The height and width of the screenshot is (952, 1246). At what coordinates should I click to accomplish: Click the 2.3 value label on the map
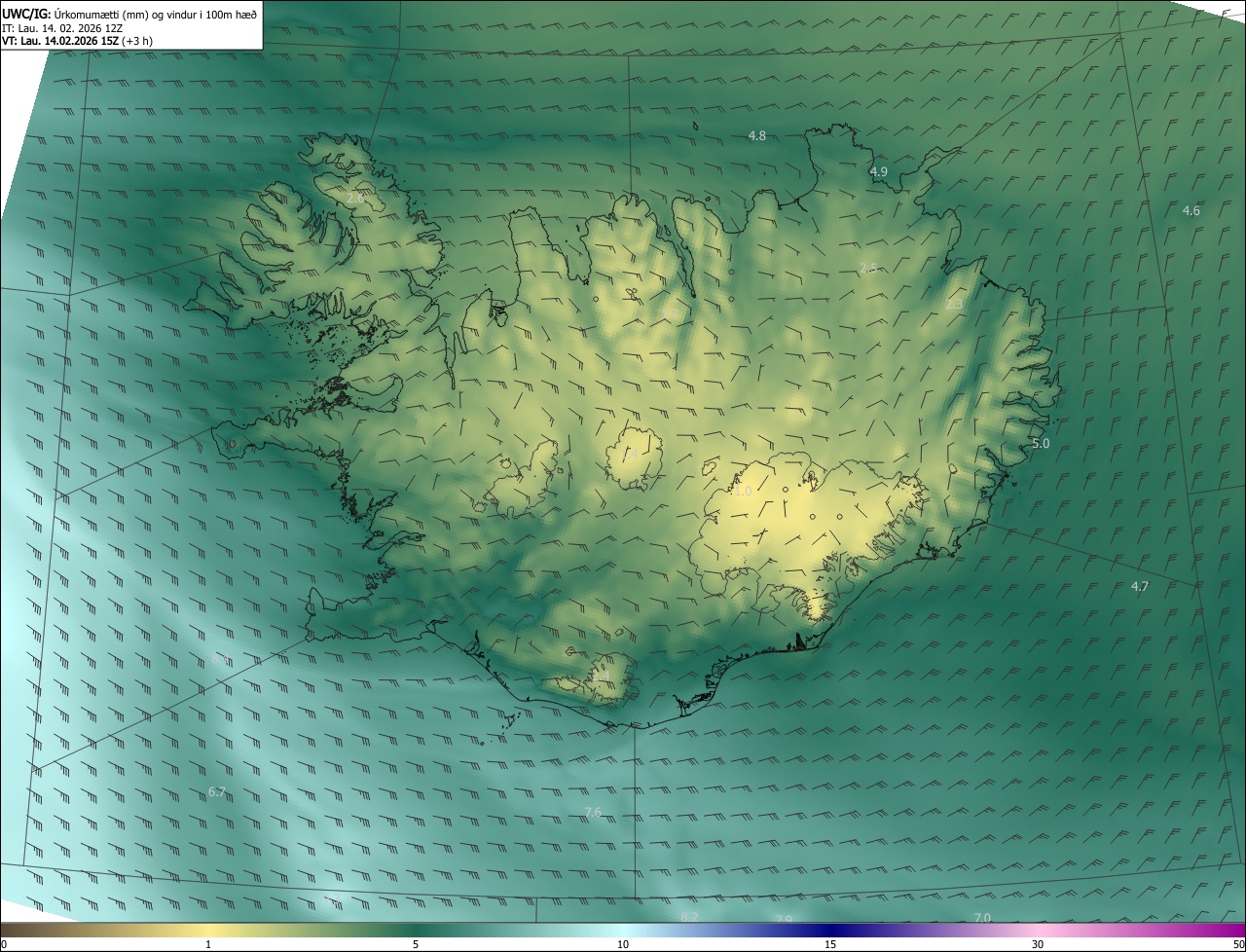pyautogui.click(x=954, y=305)
